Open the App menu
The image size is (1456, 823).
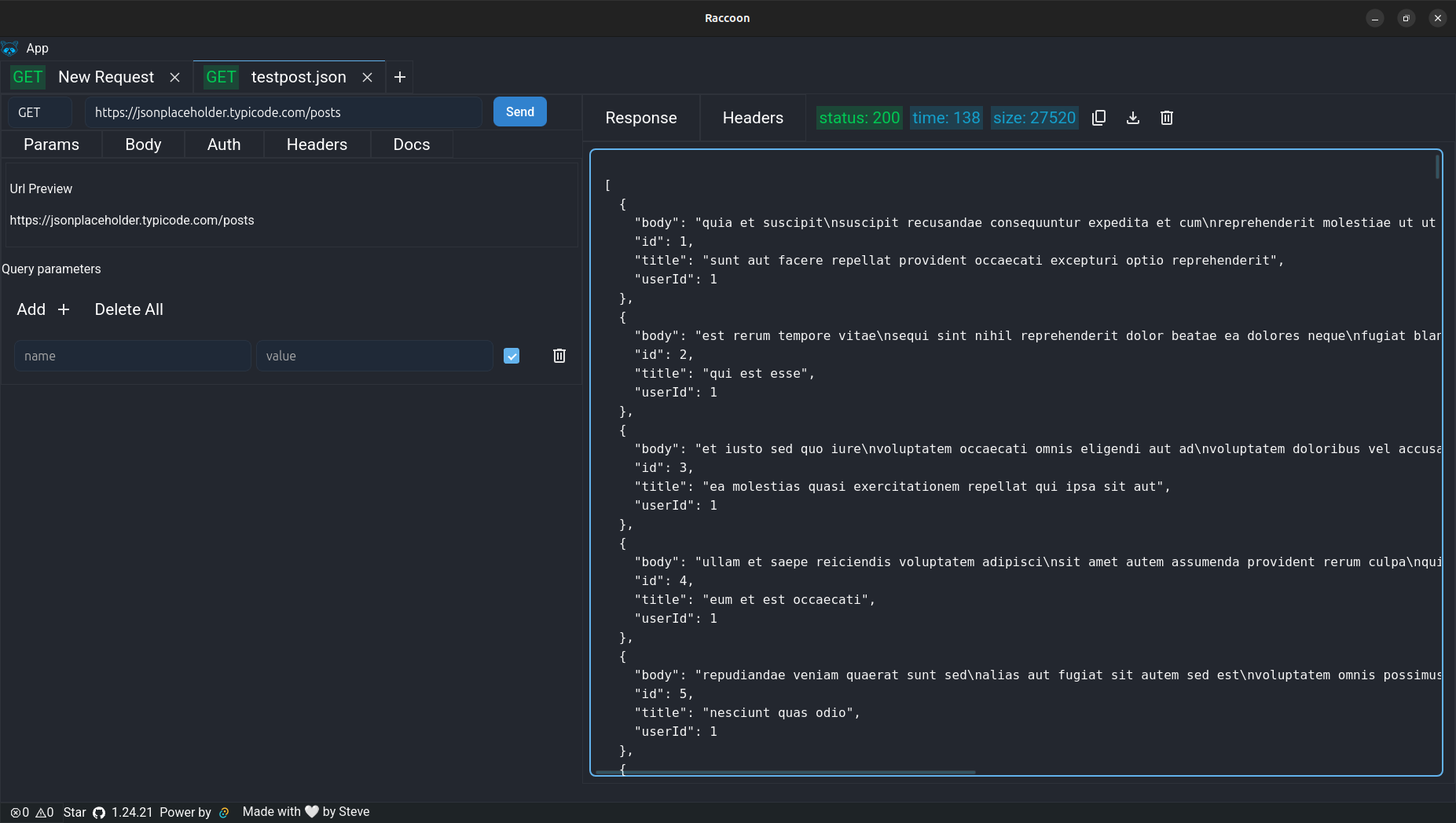37,49
